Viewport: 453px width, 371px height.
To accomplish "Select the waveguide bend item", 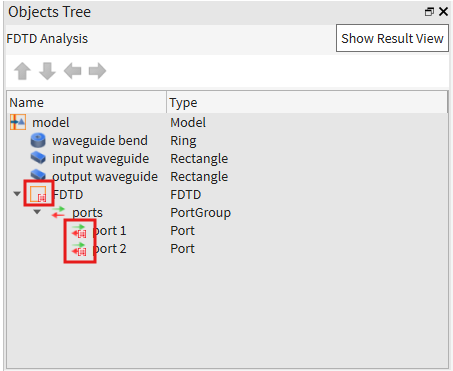I will pos(100,140).
